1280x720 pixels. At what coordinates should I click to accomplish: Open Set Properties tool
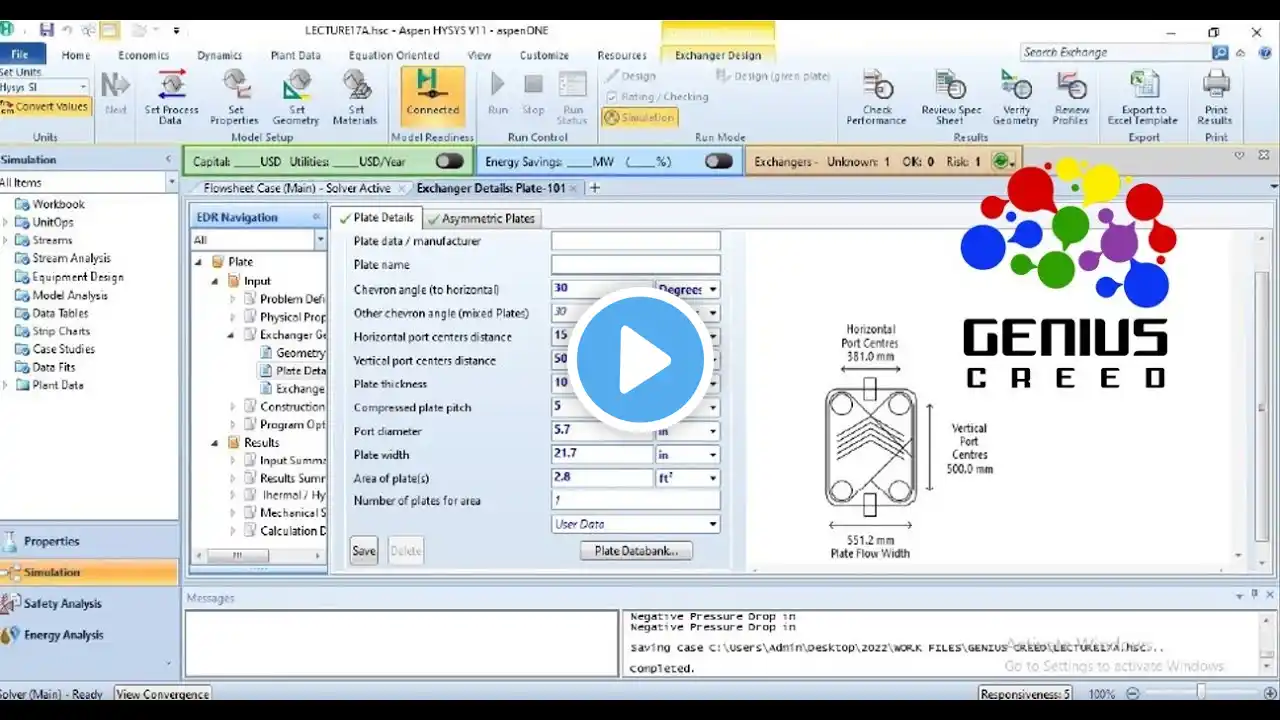click(235, 96)
